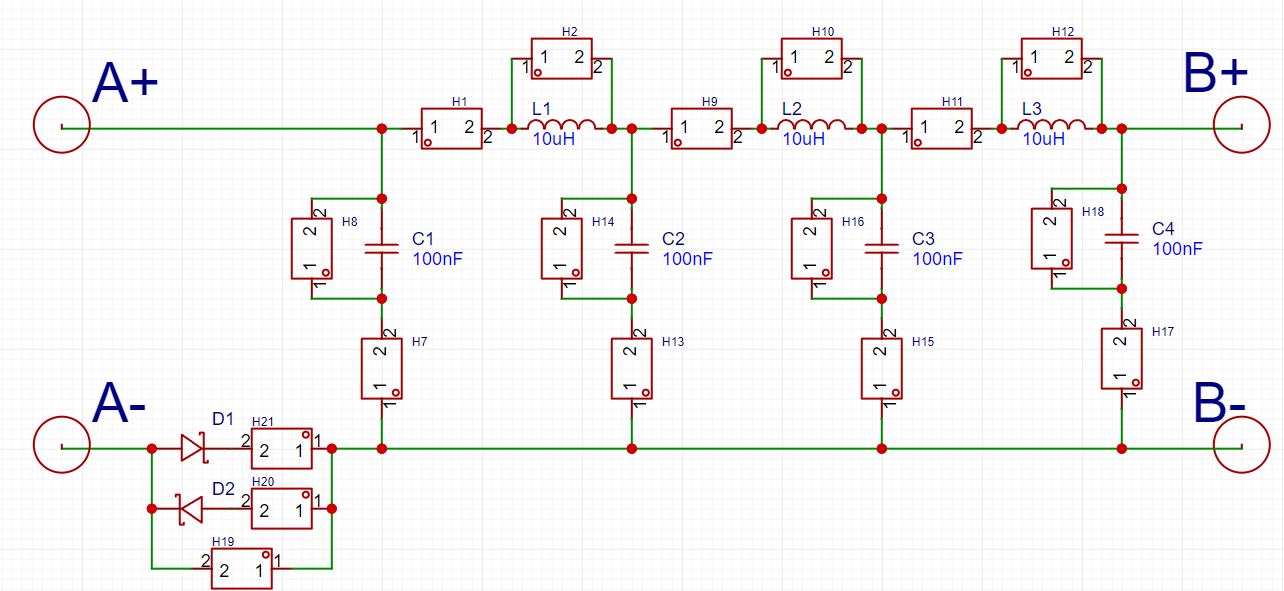This screenshot has width=1284, height=591.
Task: Select the H11 header component
Action: [x=941, y=128]
